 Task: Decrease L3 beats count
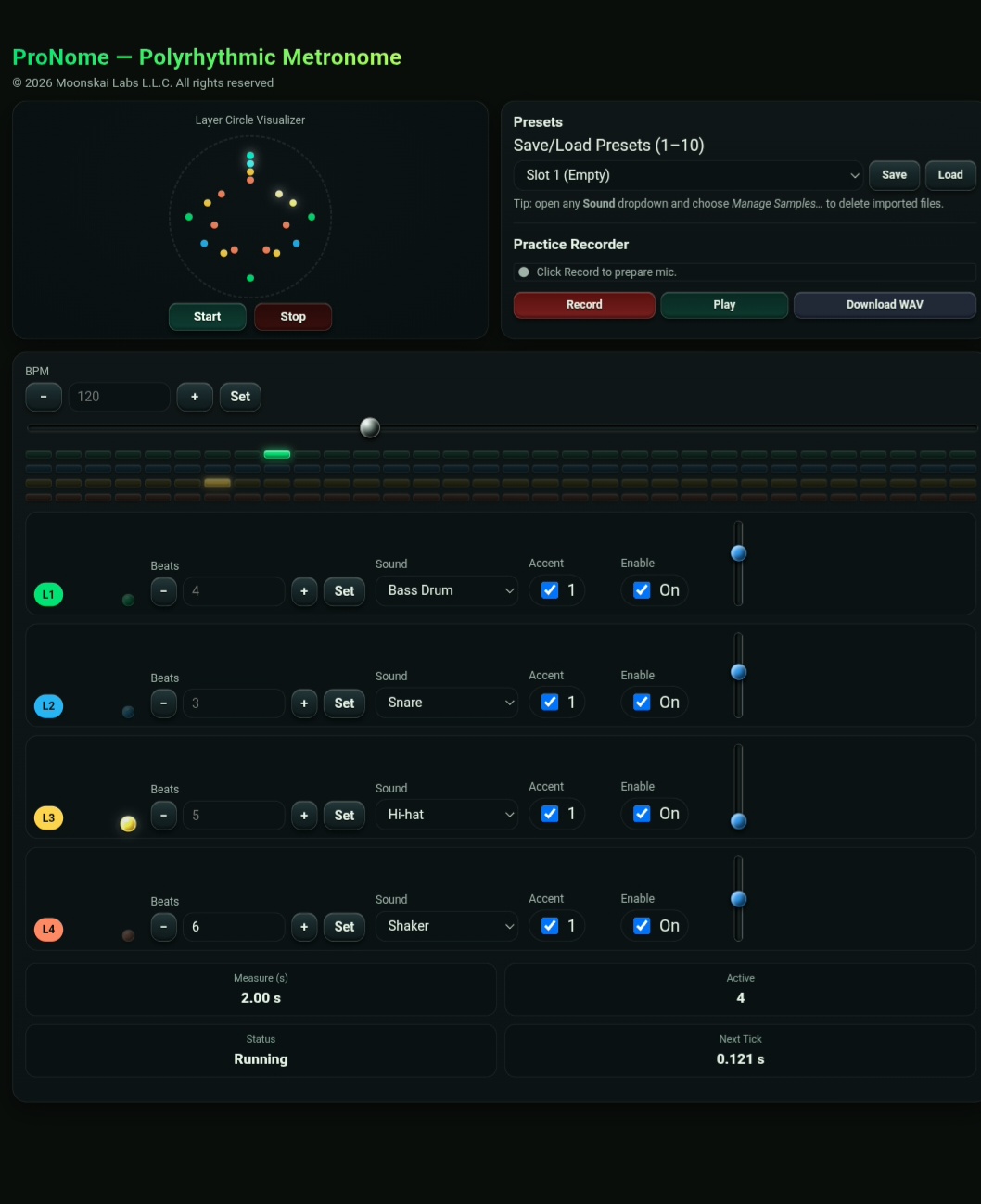[164, 816]
